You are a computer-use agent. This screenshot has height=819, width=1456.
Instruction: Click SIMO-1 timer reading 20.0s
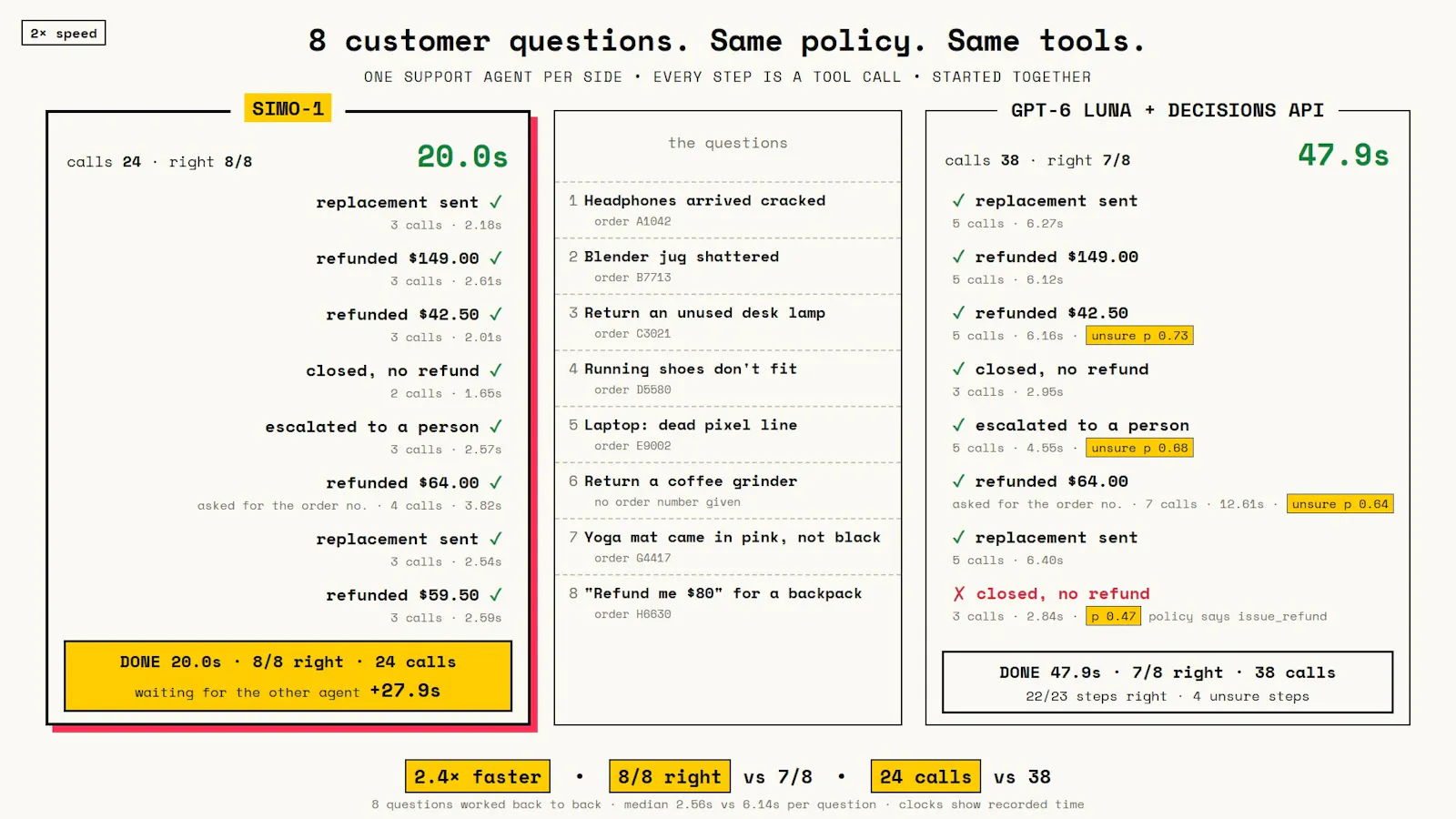(462, 157)
